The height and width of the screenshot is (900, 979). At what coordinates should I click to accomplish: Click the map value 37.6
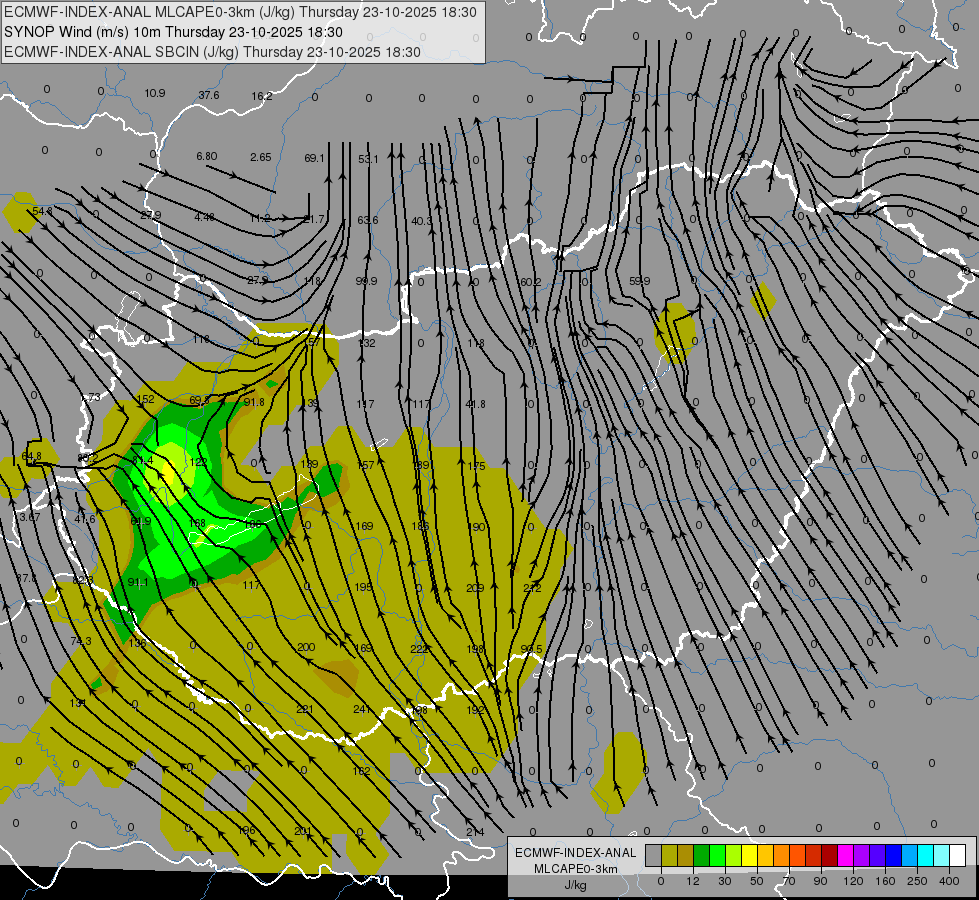209,95
